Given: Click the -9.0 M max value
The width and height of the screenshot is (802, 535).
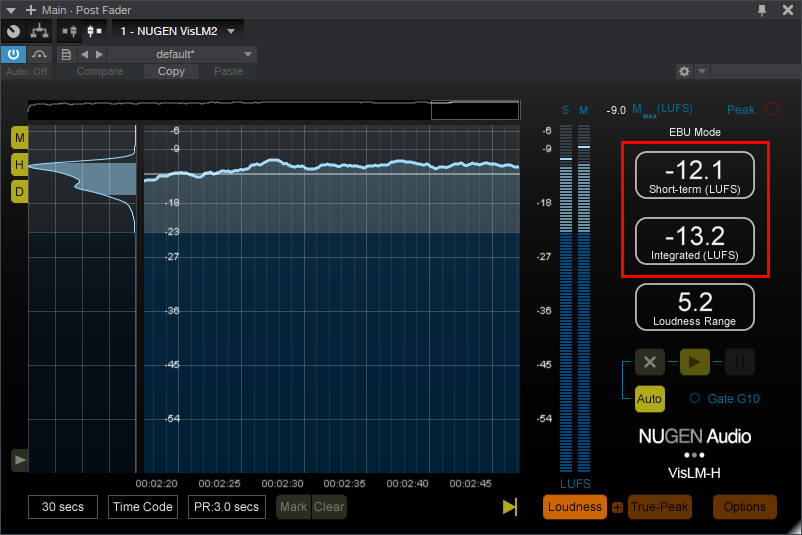Looking at the screenshot, I should coord(616,110).
